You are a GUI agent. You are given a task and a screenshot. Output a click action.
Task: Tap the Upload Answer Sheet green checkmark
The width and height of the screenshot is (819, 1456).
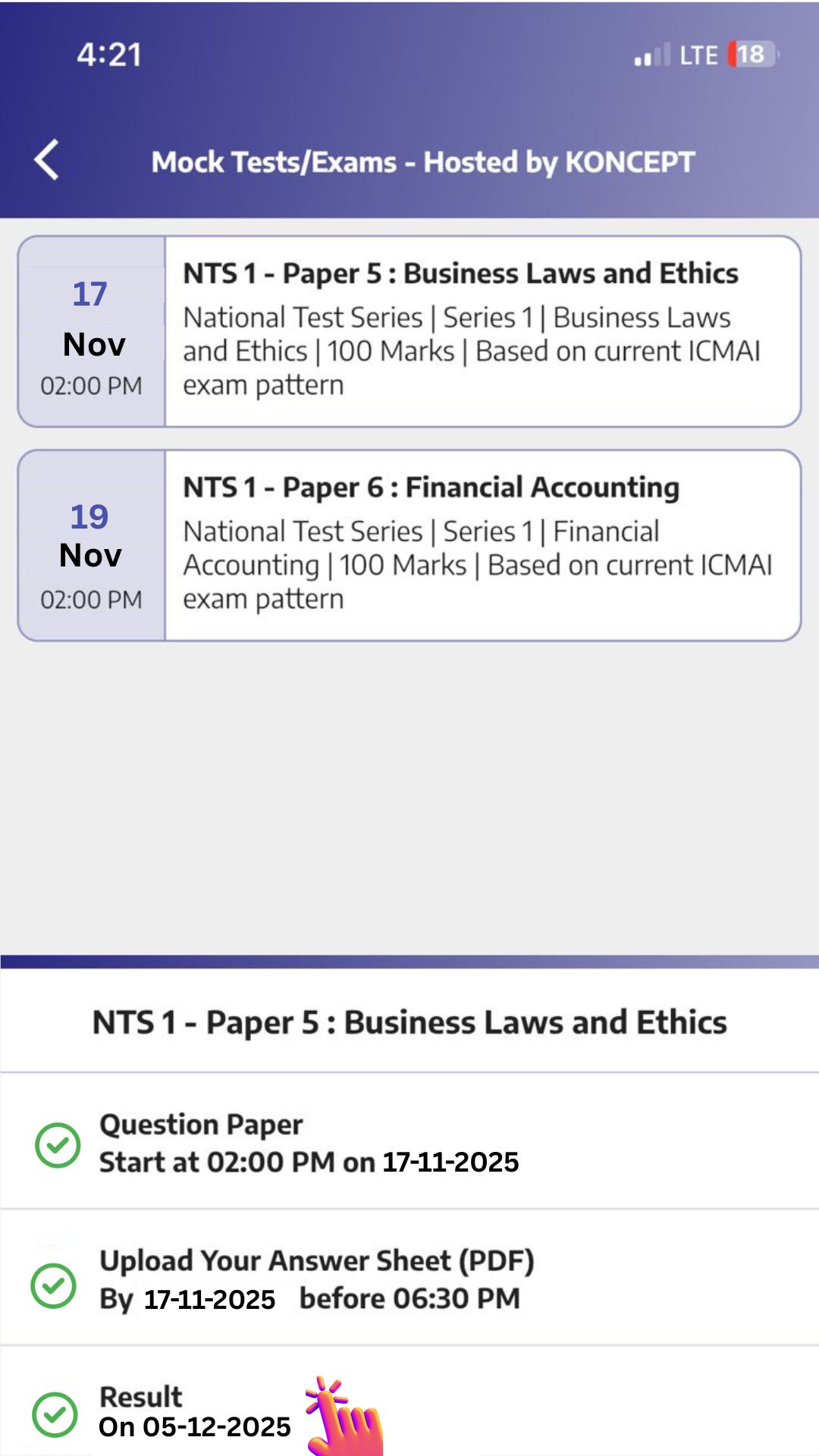(54, 1285)
